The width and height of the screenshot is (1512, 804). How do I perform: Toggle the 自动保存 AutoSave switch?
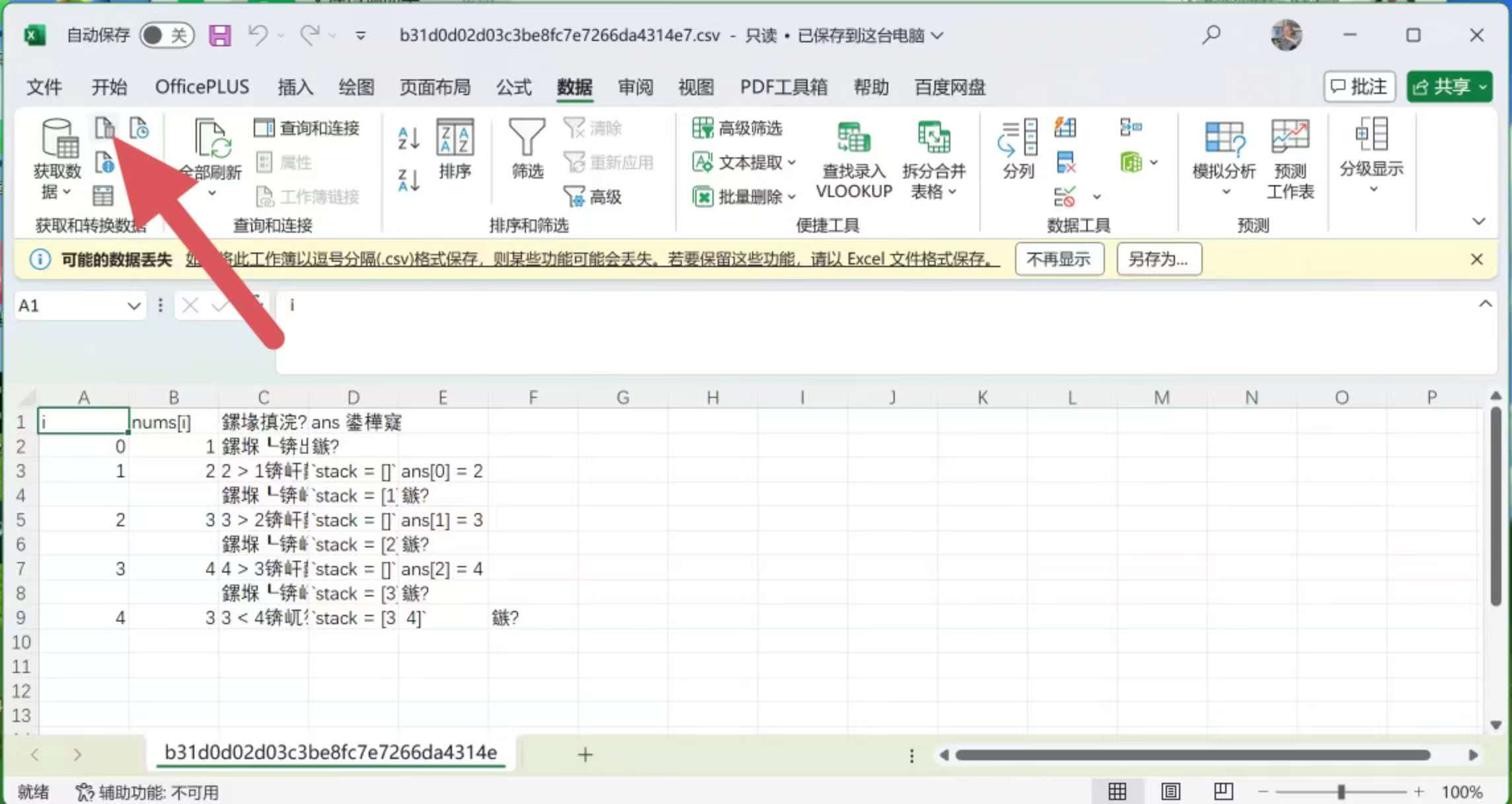166,35
